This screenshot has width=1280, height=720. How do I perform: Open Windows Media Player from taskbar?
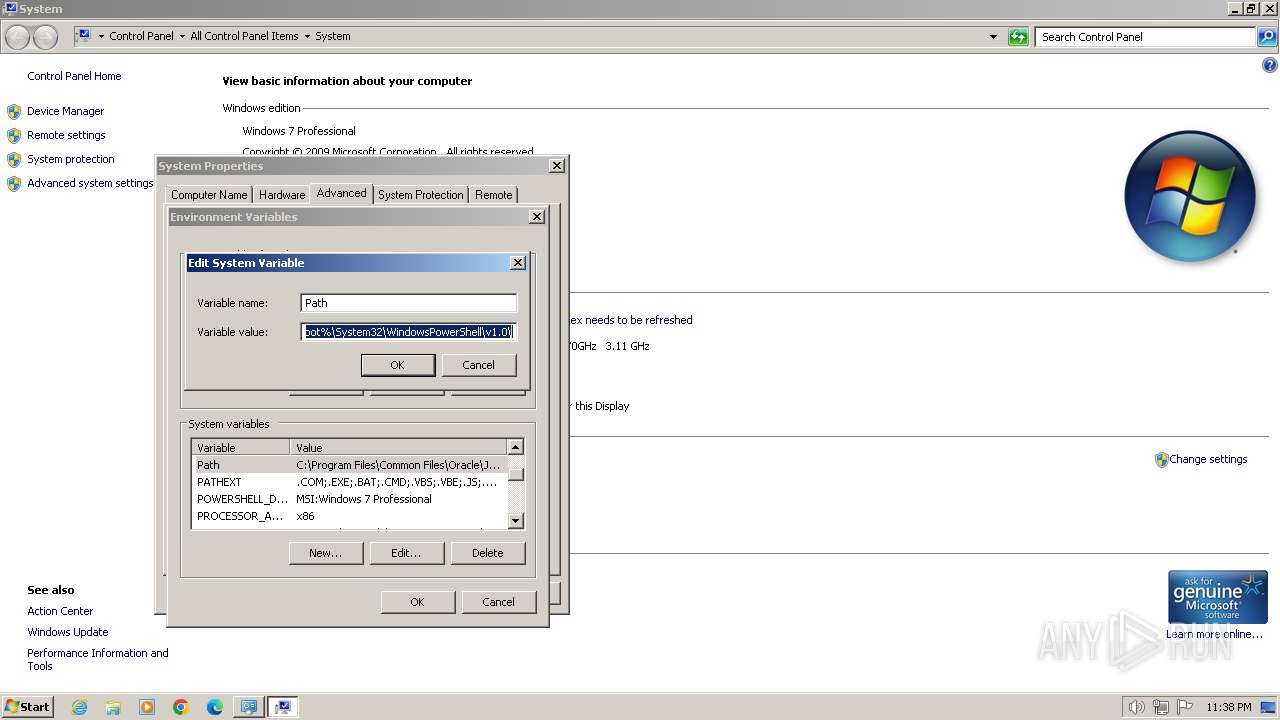(147, 707)
